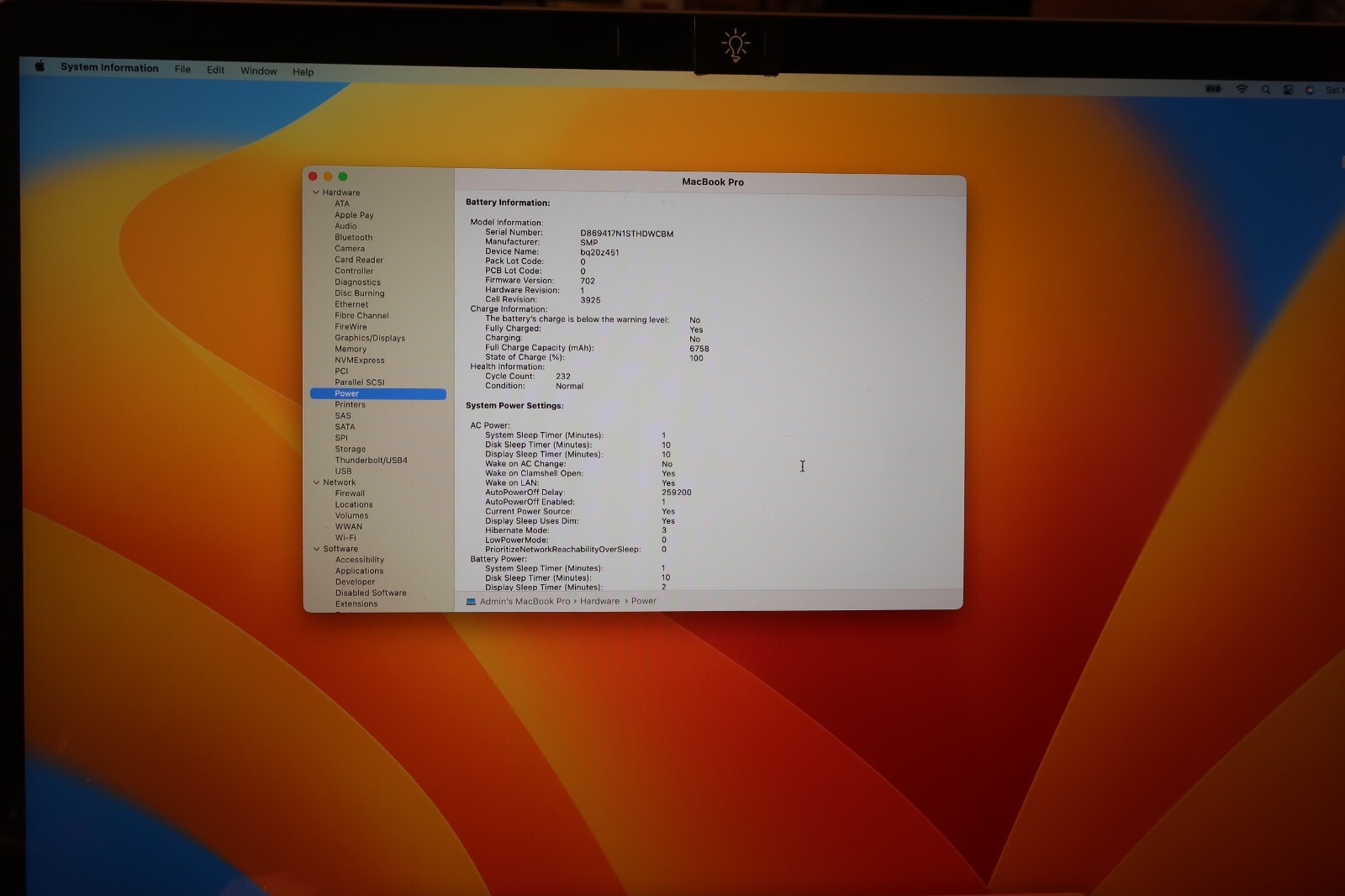Collapse the Hardware section chevron

click(x=316, y=192)
